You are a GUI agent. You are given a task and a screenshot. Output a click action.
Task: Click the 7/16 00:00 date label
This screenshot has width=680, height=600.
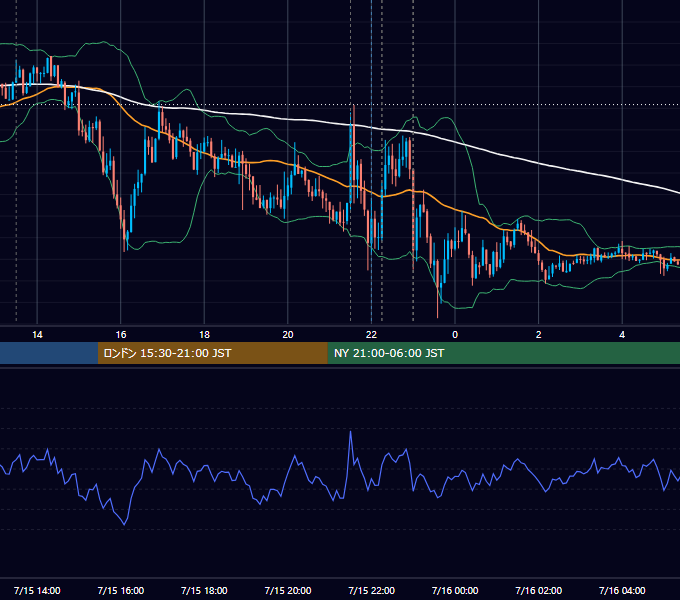click(x=455, y=590)
